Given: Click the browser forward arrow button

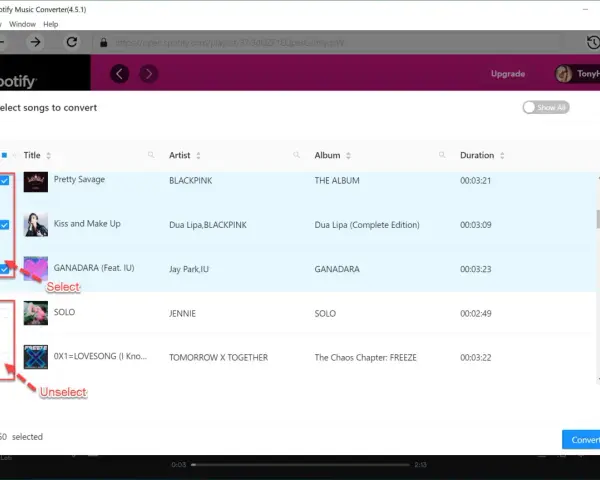Looking at the screenshot, I should pos(35,42).
